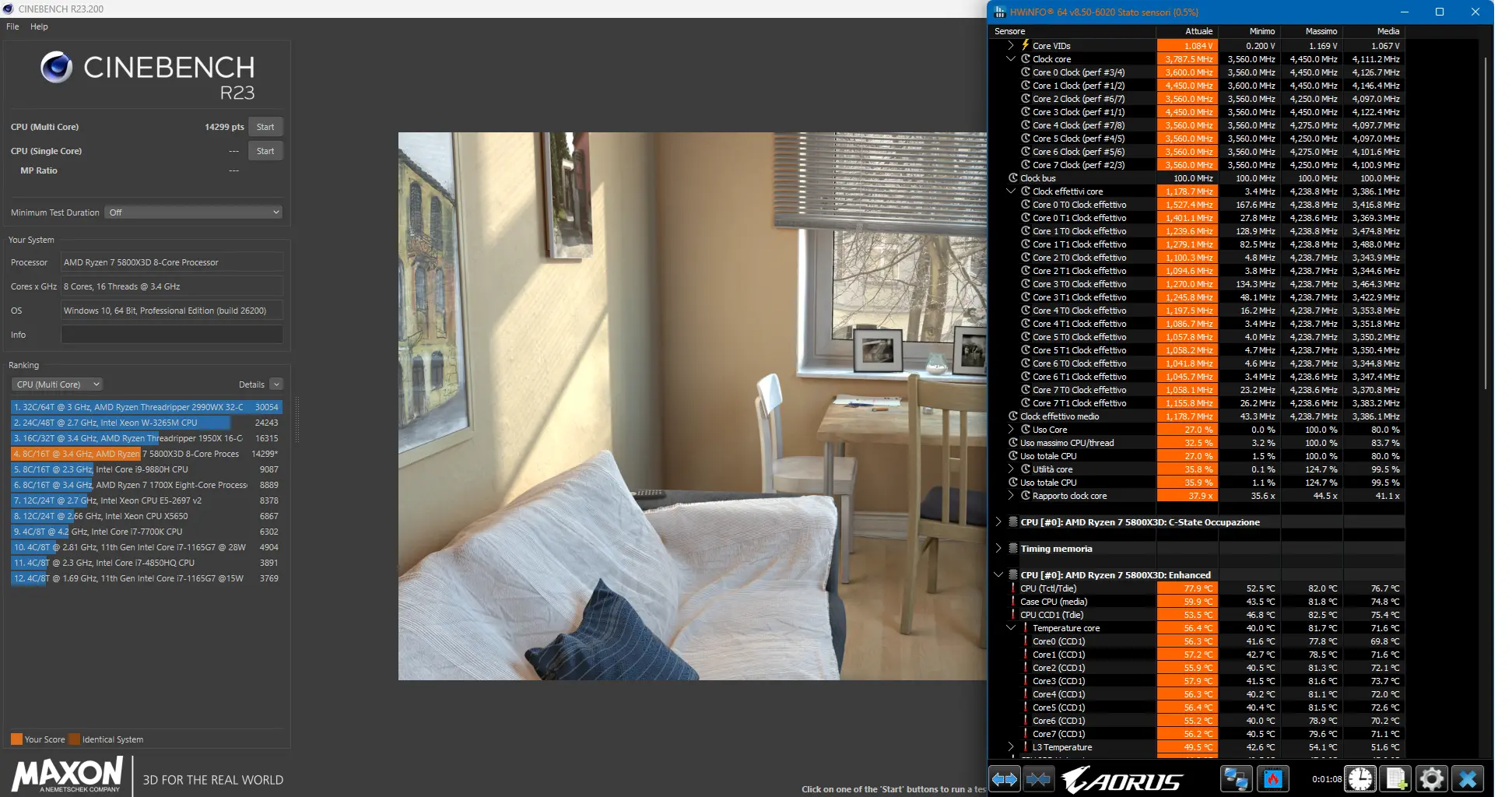
Task: Collapse the 5800X3D Enhanced section
Action: [998, 574]
